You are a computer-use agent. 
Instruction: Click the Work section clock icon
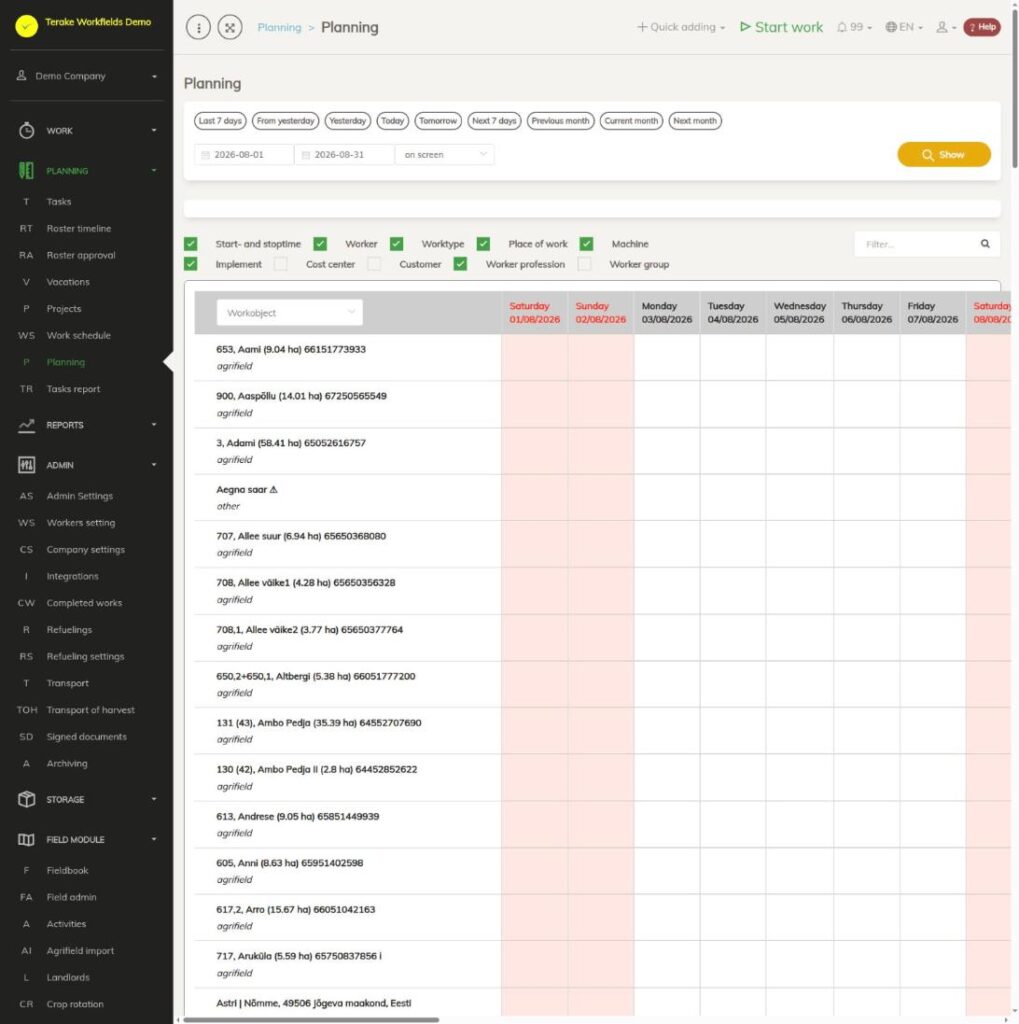coord(26,131)
